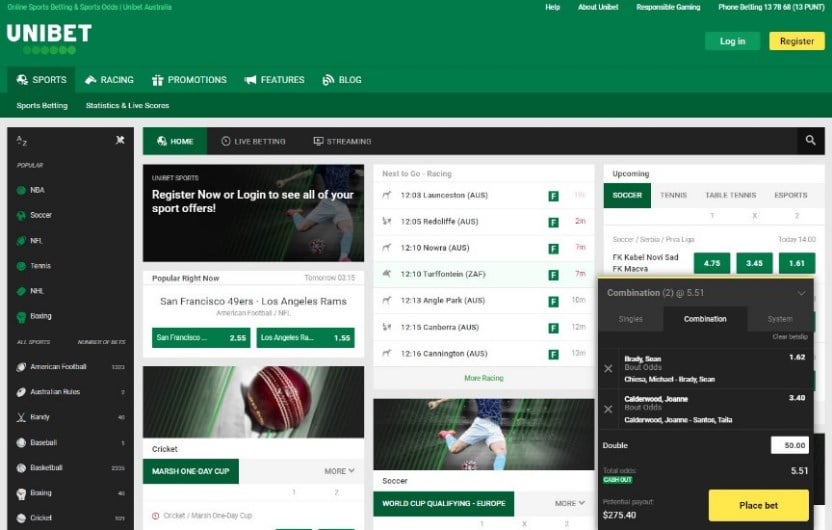
Task: Select the Esports upcoming tab
Action: pyautogui.click(x=791, y=195)
